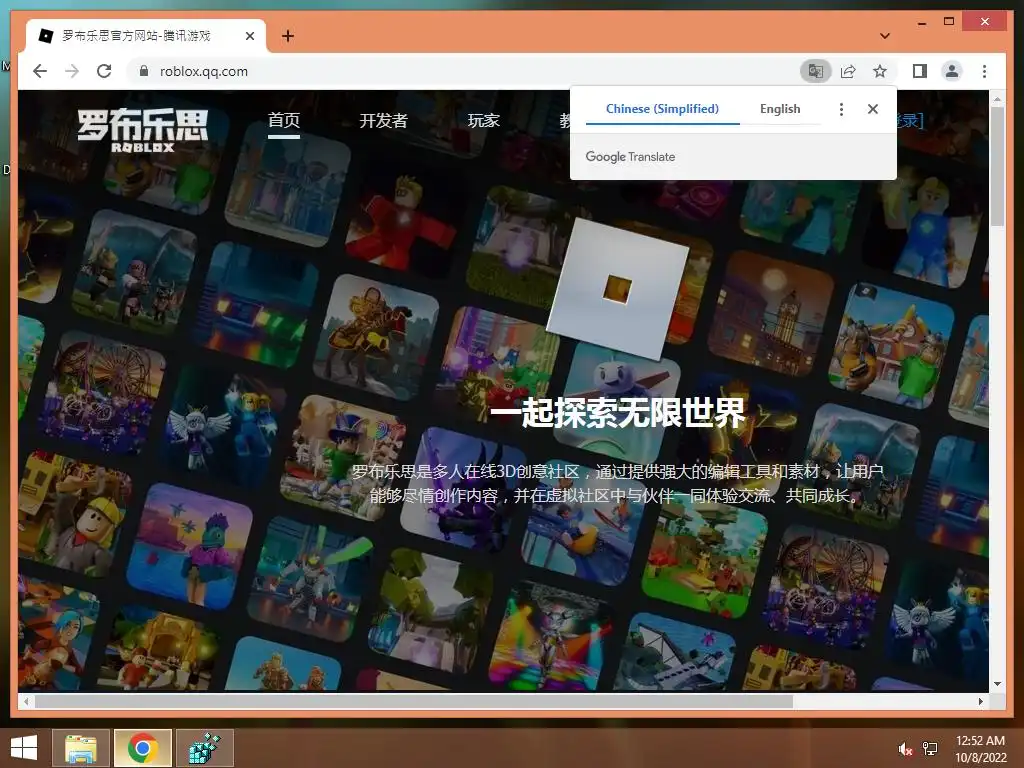The height and width of the screenshot is (768, 1024).
Task: Maximize the Chrome window
Action: [x=949, y=22]
